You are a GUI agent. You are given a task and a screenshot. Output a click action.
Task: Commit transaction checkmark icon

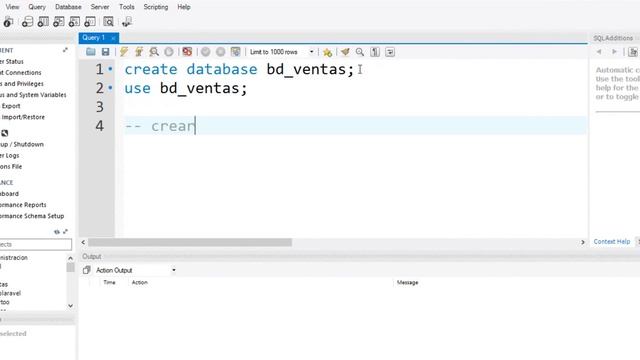[x=206, y=52]
